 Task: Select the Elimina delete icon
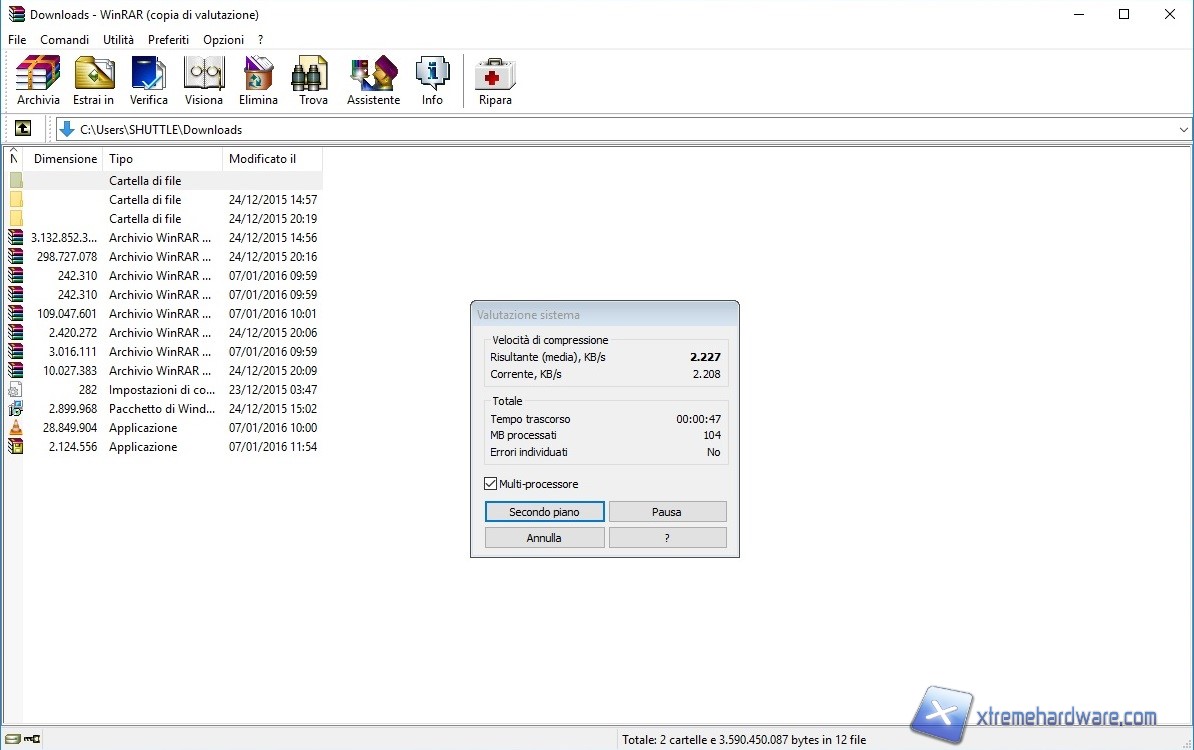[258, 80]
